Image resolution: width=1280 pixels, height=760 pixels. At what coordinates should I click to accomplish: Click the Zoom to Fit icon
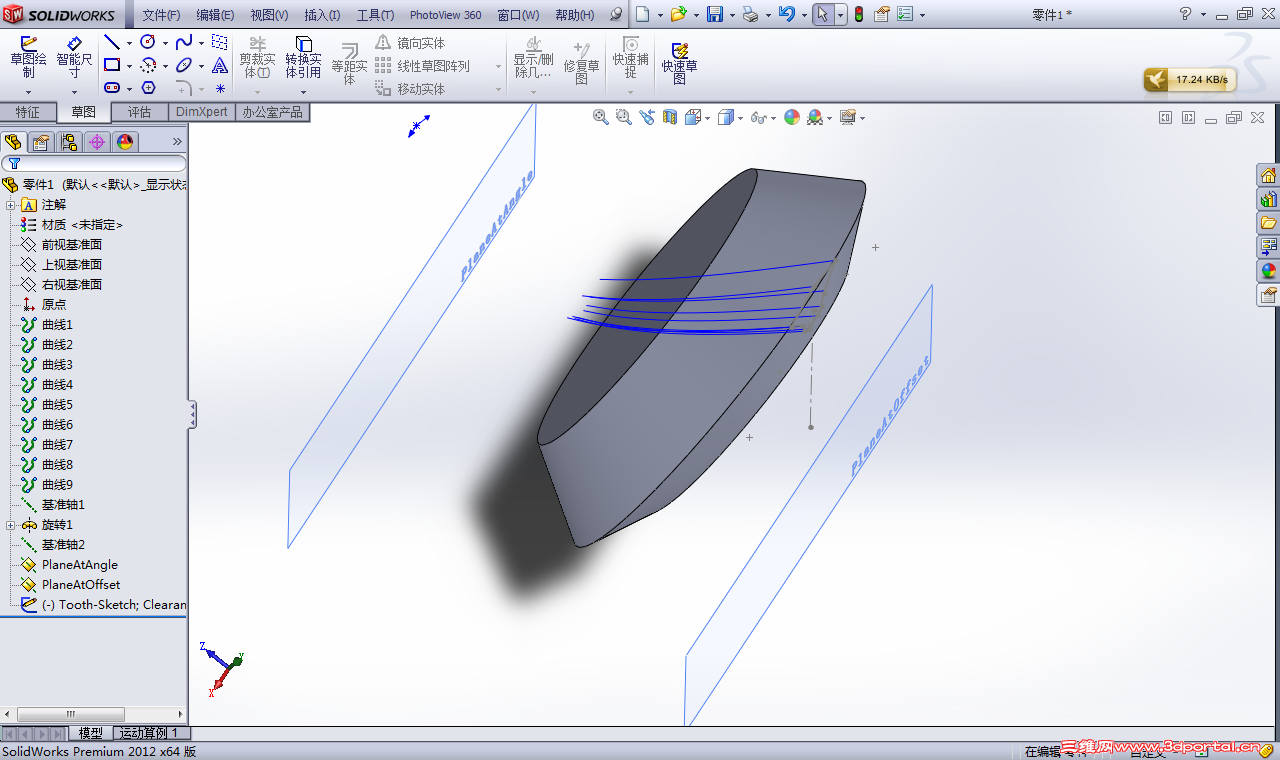(601, 117)
